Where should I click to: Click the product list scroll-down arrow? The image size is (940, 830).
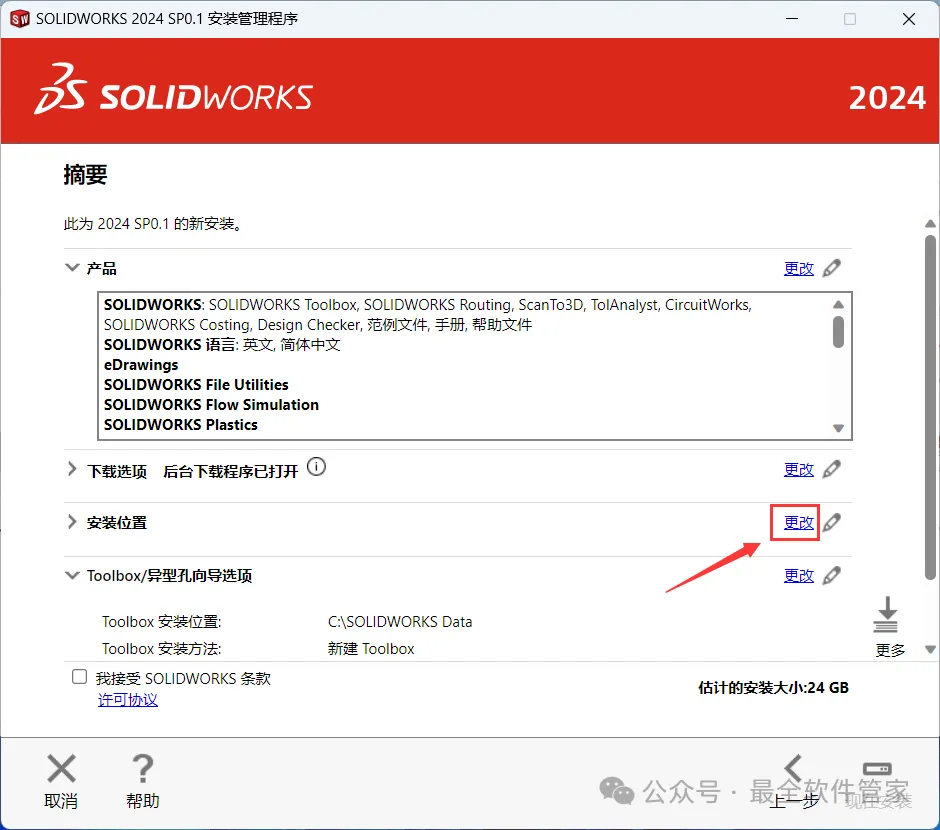tap(838, 428)
